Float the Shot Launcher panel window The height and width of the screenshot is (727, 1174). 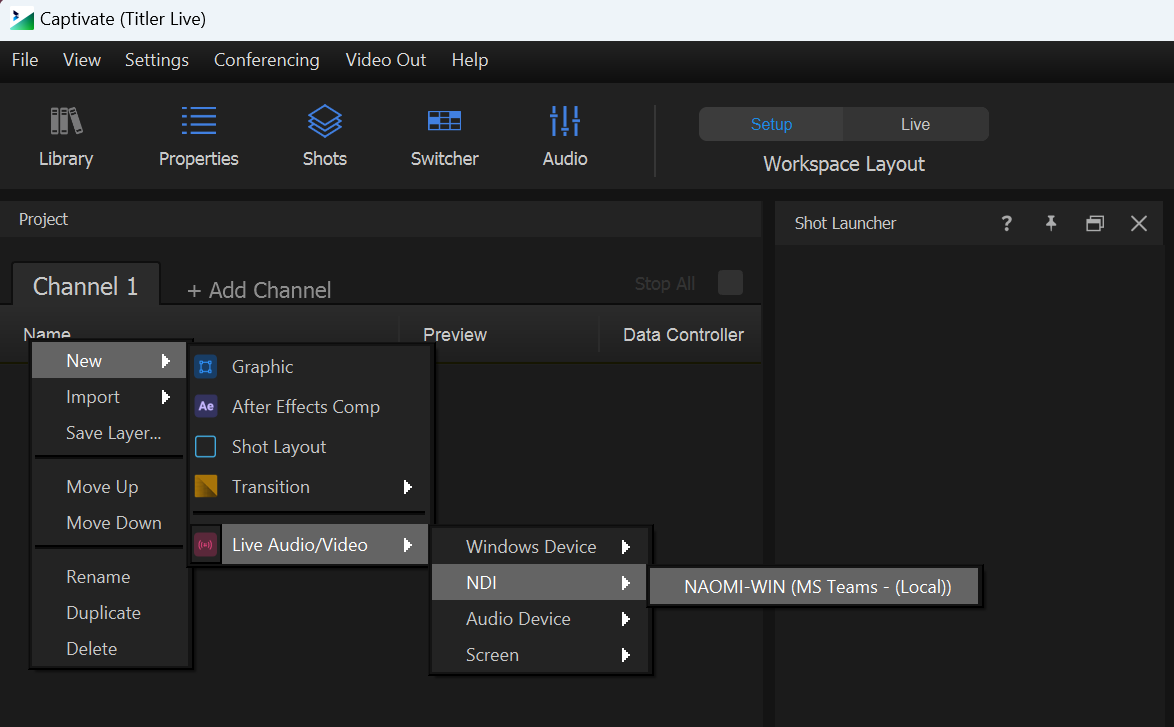click(x=1095, y=223)
